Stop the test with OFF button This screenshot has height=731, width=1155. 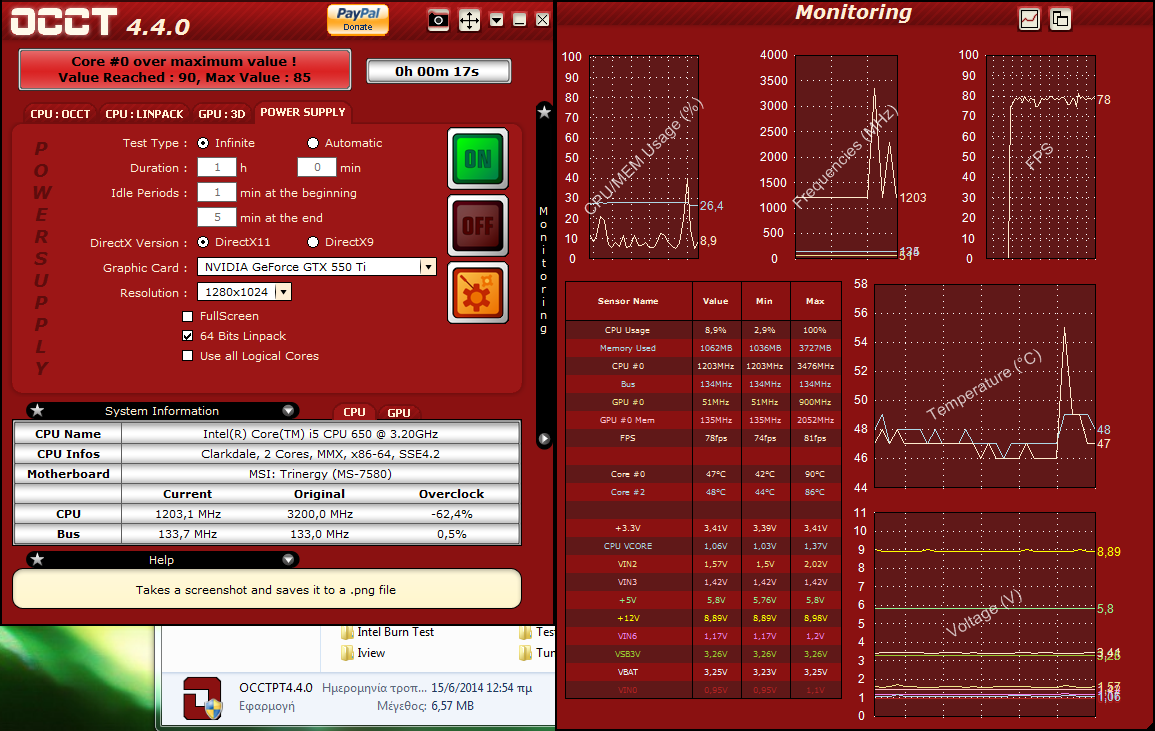(478, 225)
